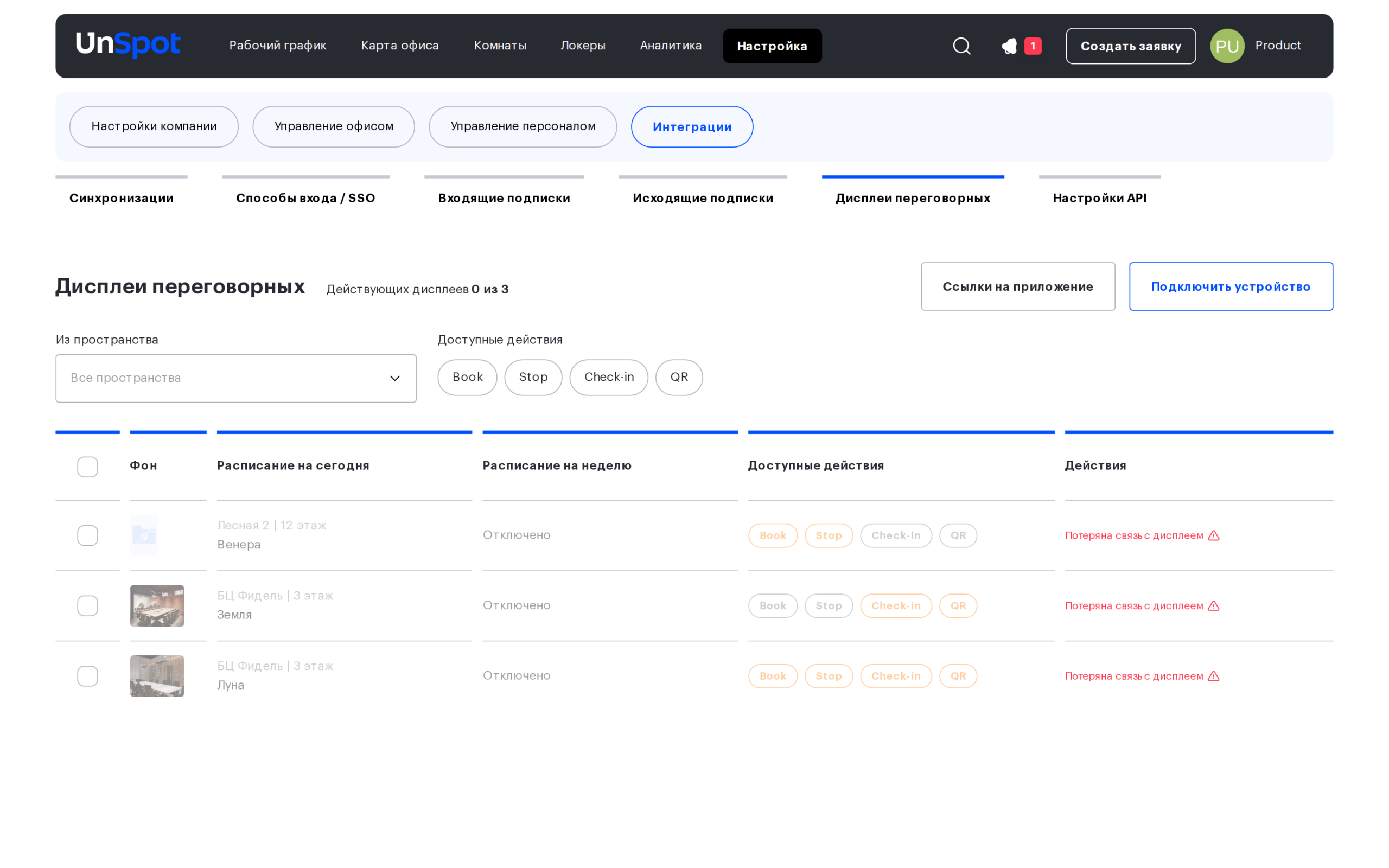Image resolution: width=1389 pixels, height=868 pixels.
Task: Open the Земля room background thumbnail
Action: 157,605
